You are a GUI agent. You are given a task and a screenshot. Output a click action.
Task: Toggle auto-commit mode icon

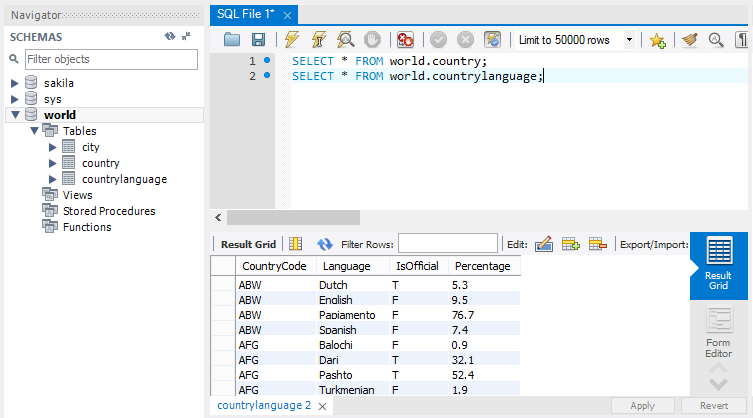[x=492, y=39]
